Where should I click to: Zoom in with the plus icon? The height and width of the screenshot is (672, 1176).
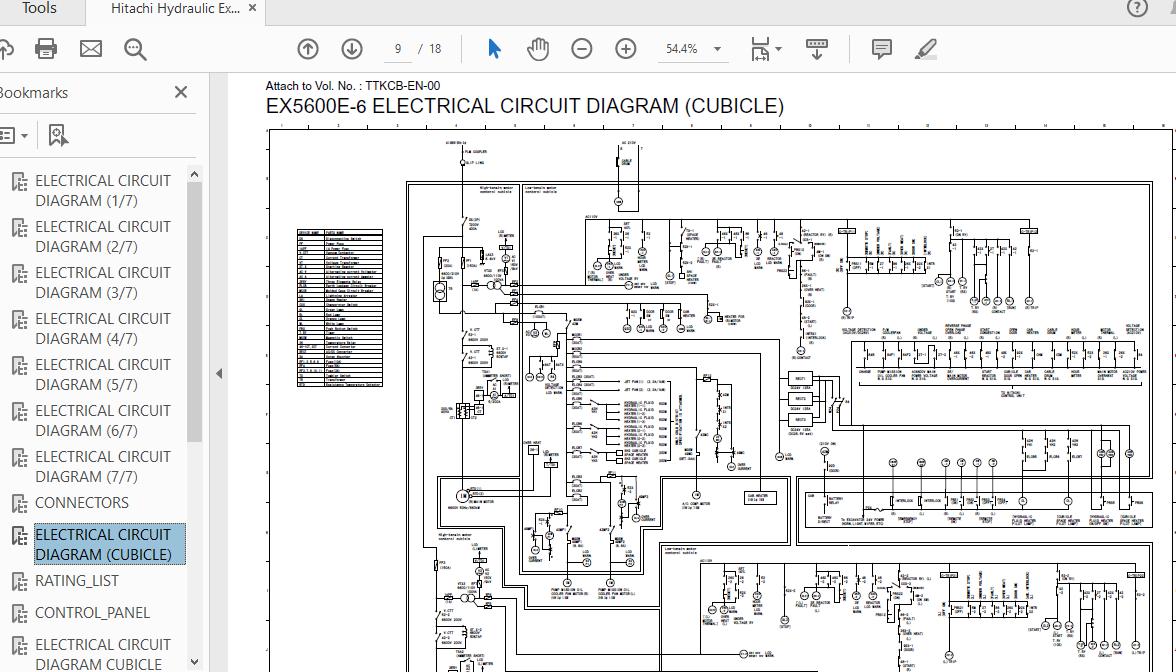tap(624, 47)
